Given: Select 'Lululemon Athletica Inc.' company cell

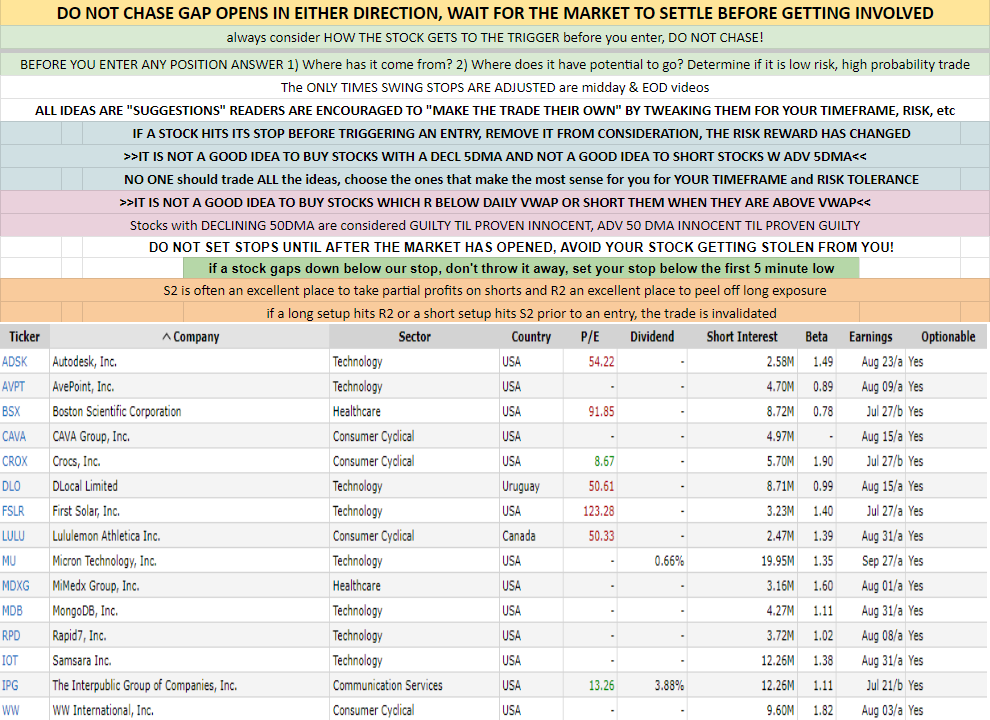Looking at the screenshot, I should coord(189,536).
